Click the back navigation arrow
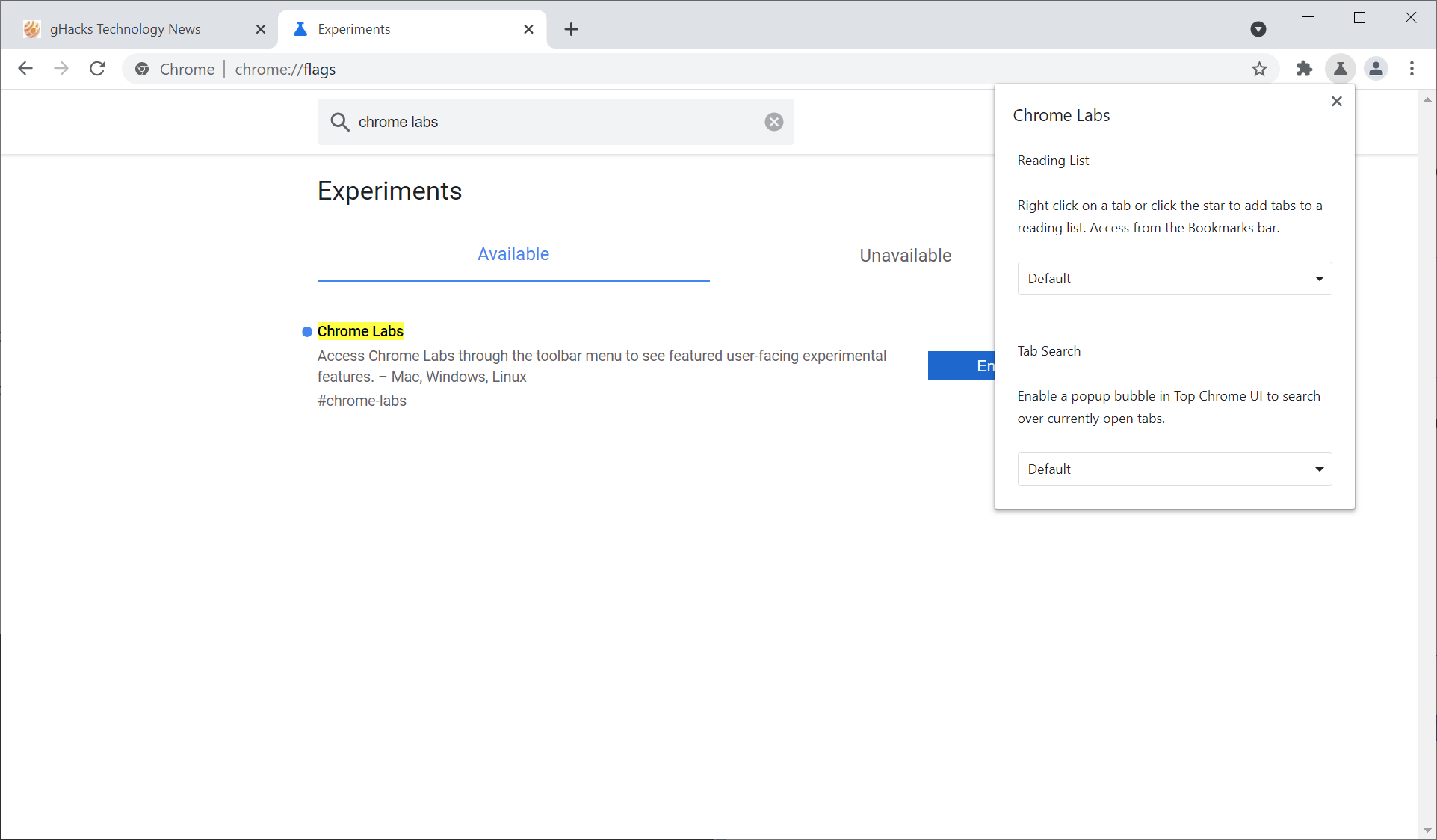1437x840 pixels. [x=25, y=68]
